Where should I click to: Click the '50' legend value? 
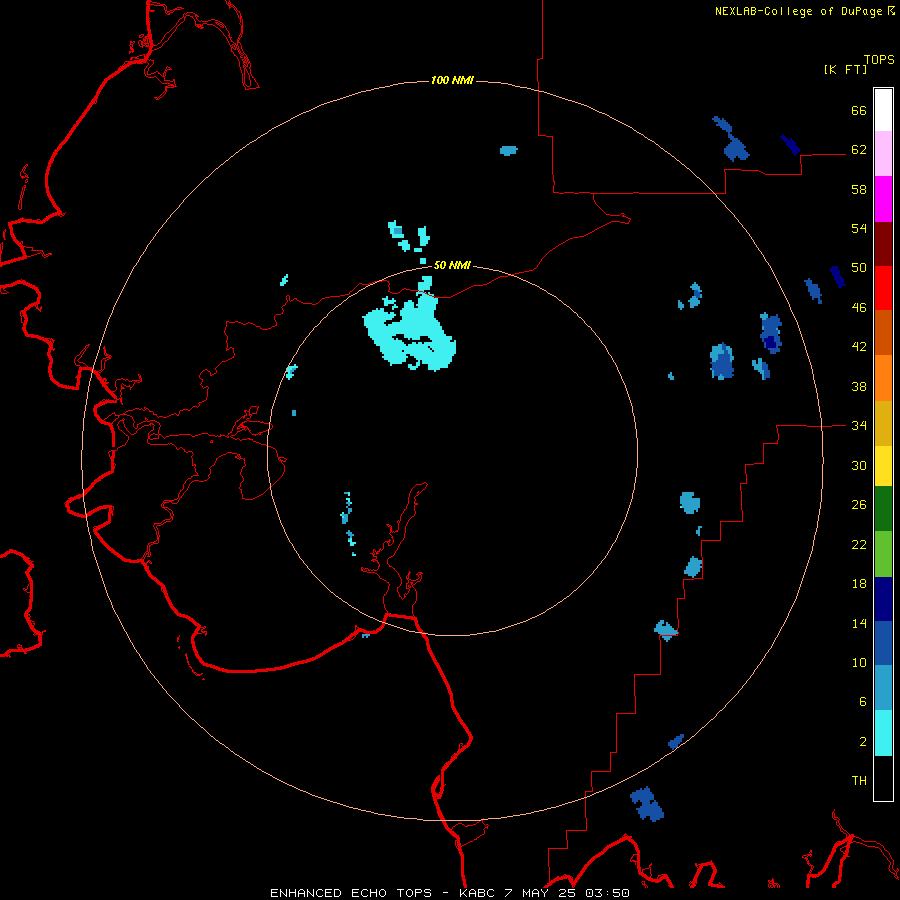(x=859, y=268)
